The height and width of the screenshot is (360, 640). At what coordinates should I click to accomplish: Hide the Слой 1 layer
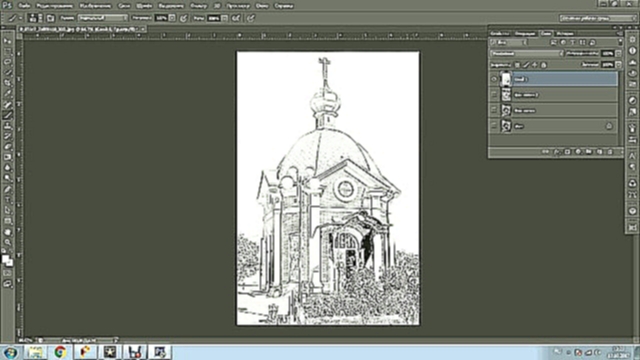tap(494, 79)
